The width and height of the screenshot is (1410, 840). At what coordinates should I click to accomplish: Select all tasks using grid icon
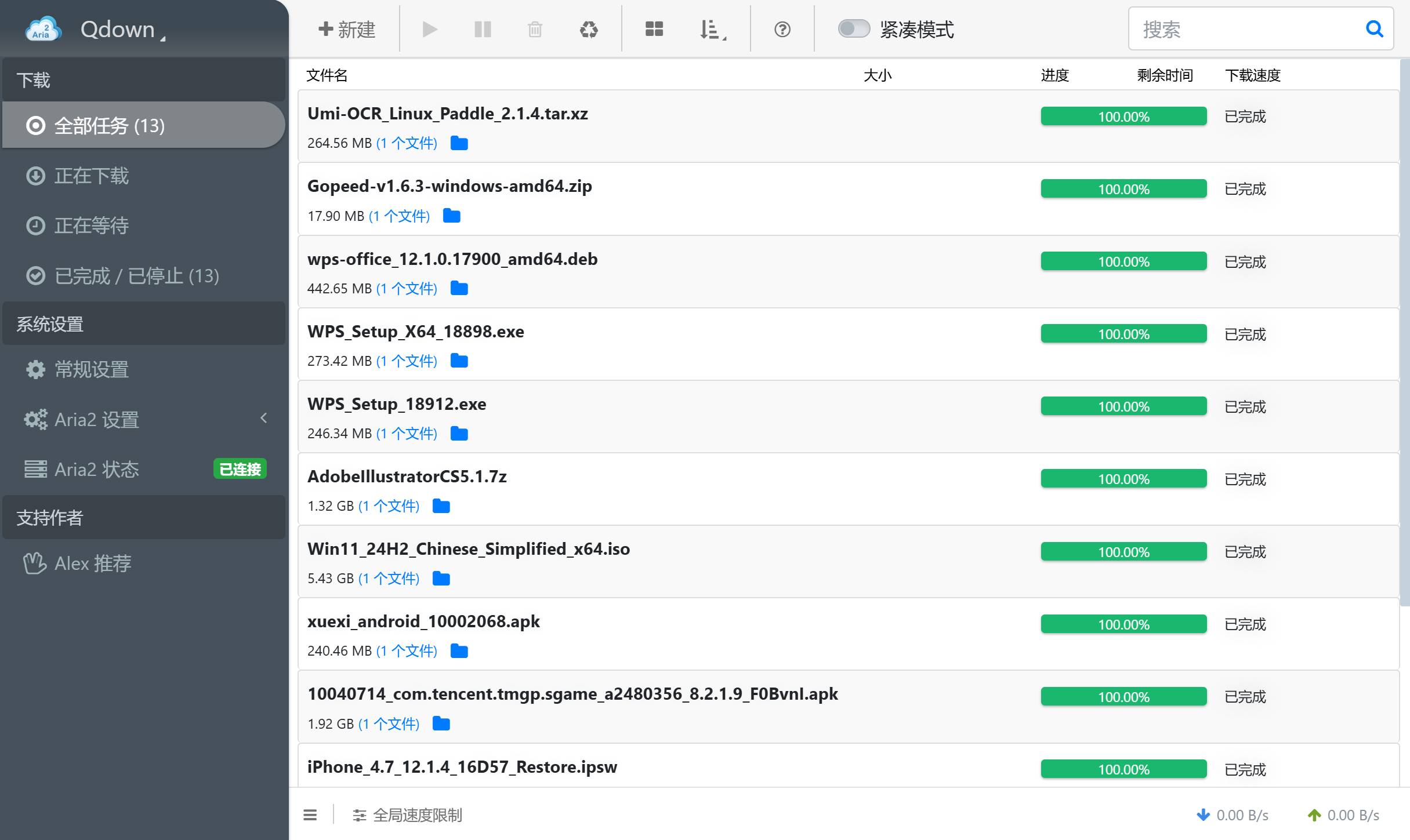point(654,29)
